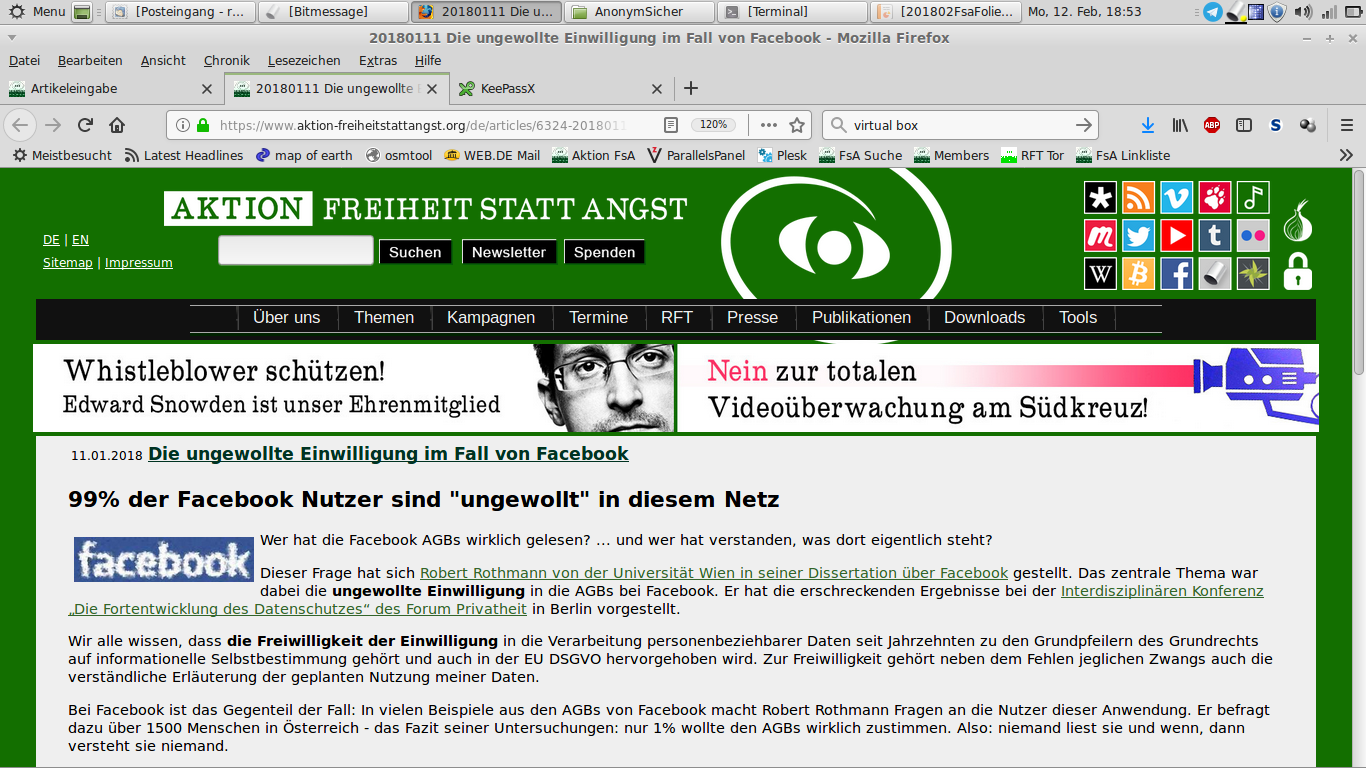Open the Firefox hamburger menu
Screen dimensions: 1366x768
tap(1346, 125)
